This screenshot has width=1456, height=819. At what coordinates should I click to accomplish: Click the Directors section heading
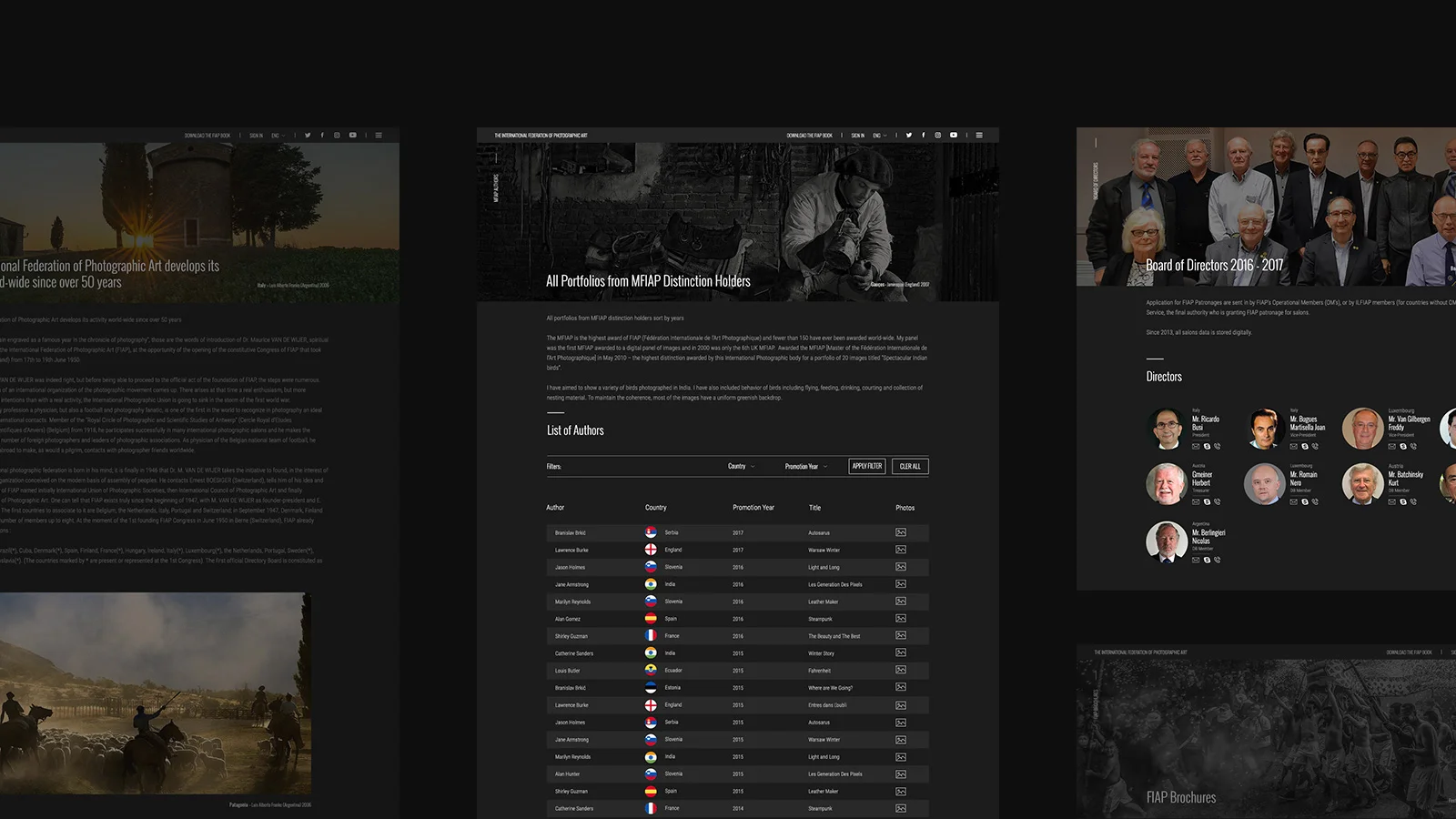click(1164, 377)
